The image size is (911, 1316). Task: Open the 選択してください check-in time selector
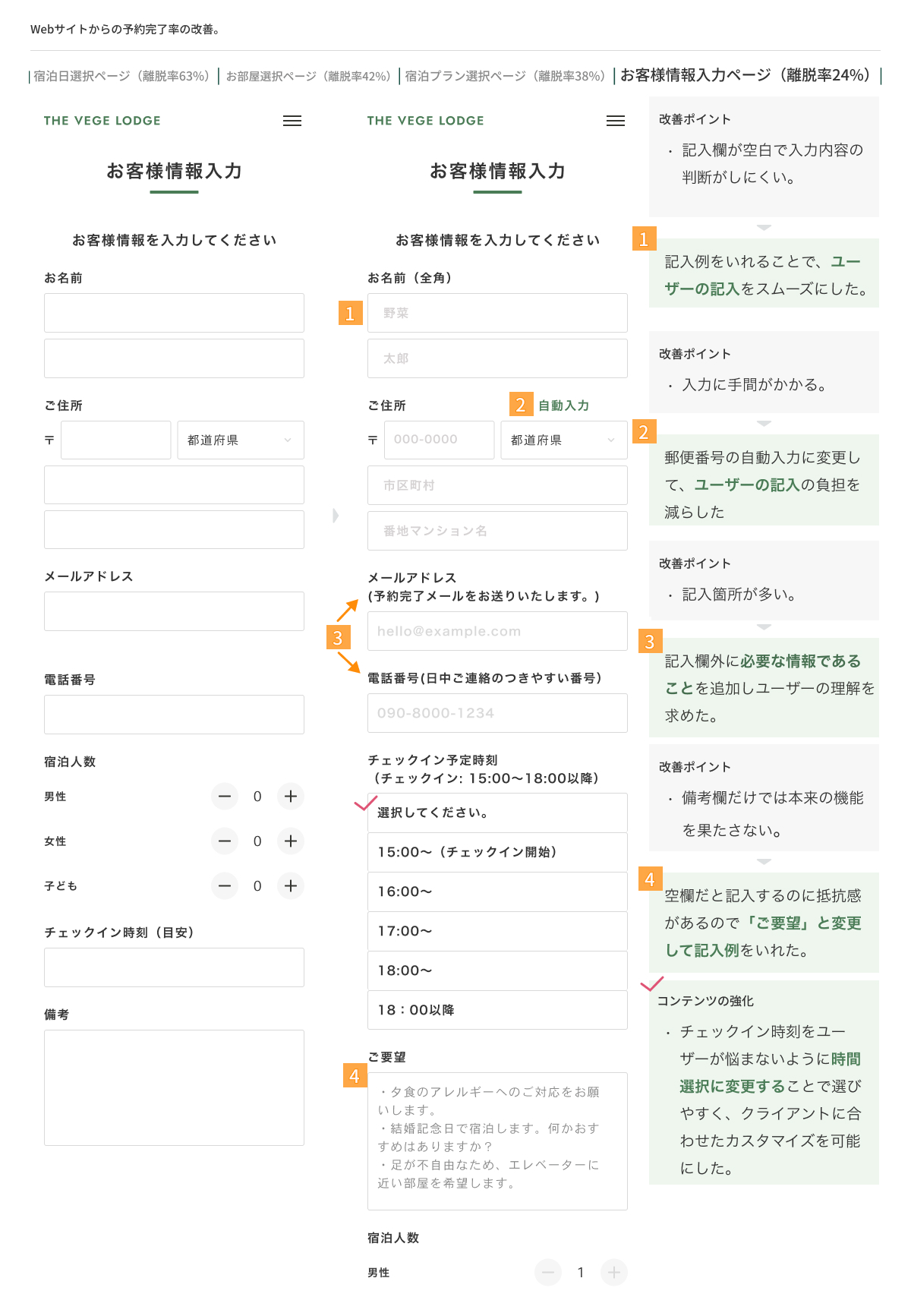coord(497,813)
